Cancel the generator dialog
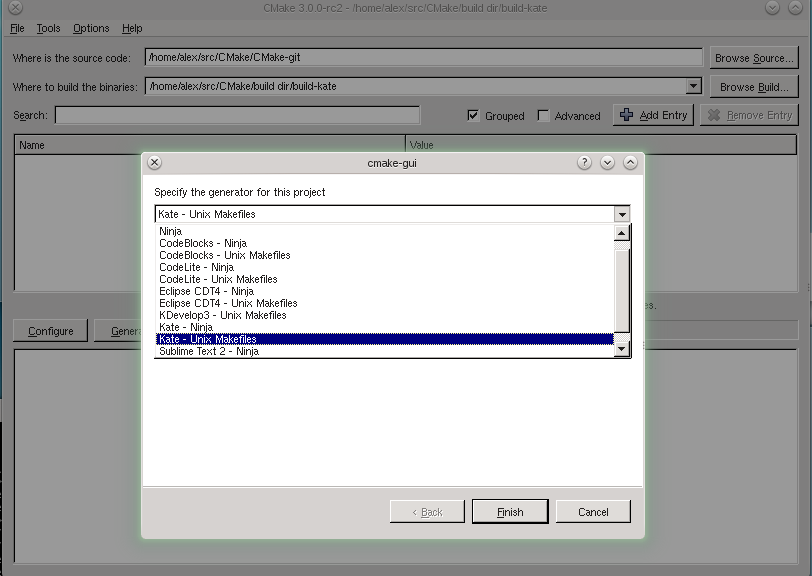Viewport: 812px width, 576px height. click(593, 512)
